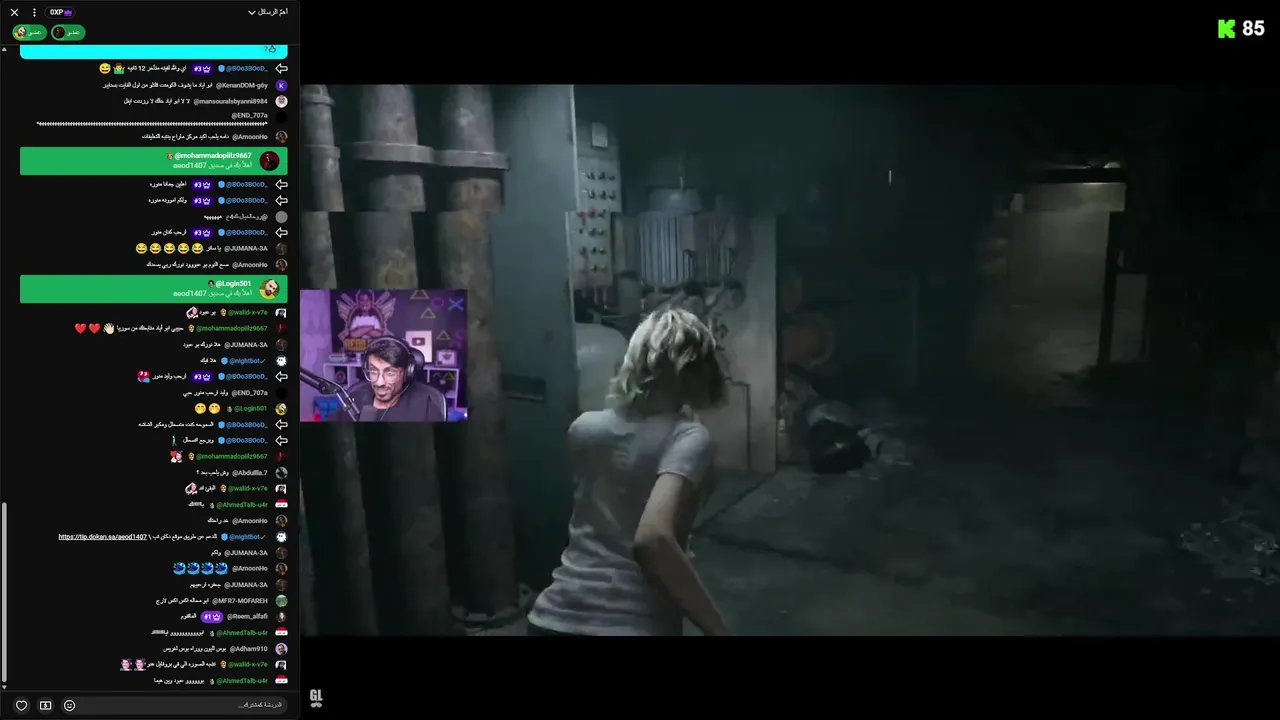1280x720 pixels.
Task: Open the Super Chat money icon
Action: pyautogui.click(x=45, y=705)
